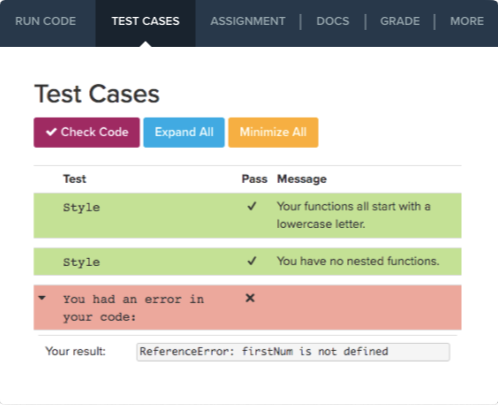Click the ReferenceError result text field
The width and height of the screenshot is (498, 405).
click(x=293, y=352)
